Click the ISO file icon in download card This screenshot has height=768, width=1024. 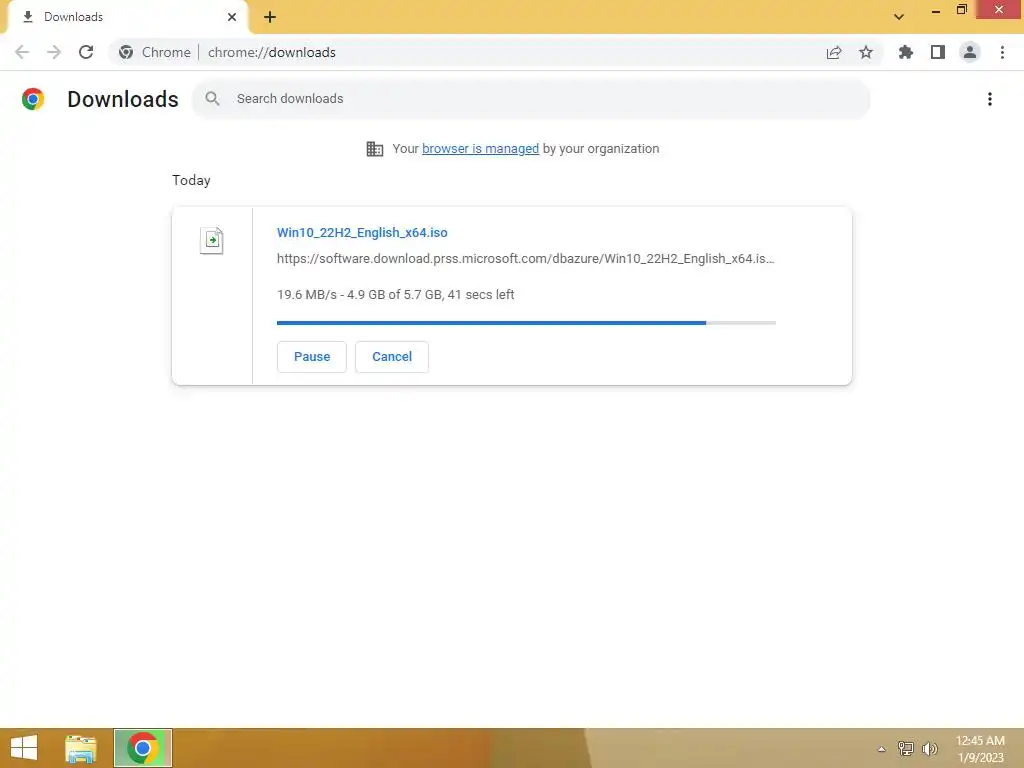tap(212, 240)
